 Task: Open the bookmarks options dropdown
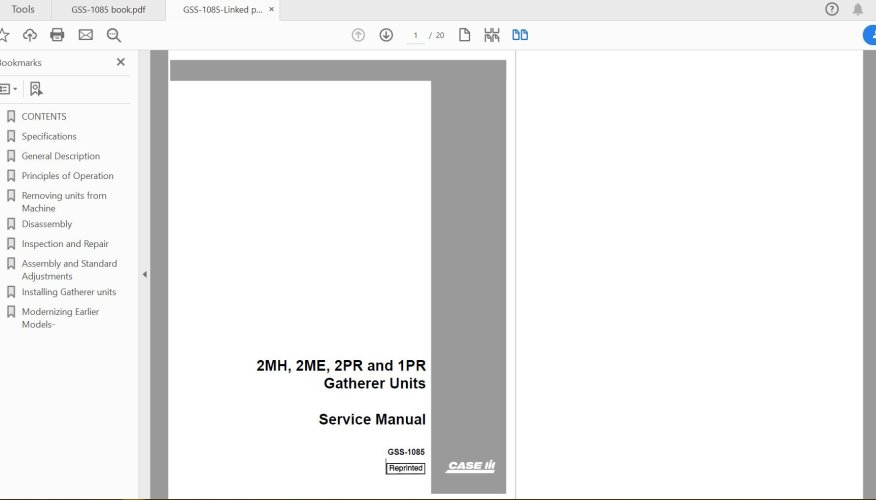click(x=8, y=89)
